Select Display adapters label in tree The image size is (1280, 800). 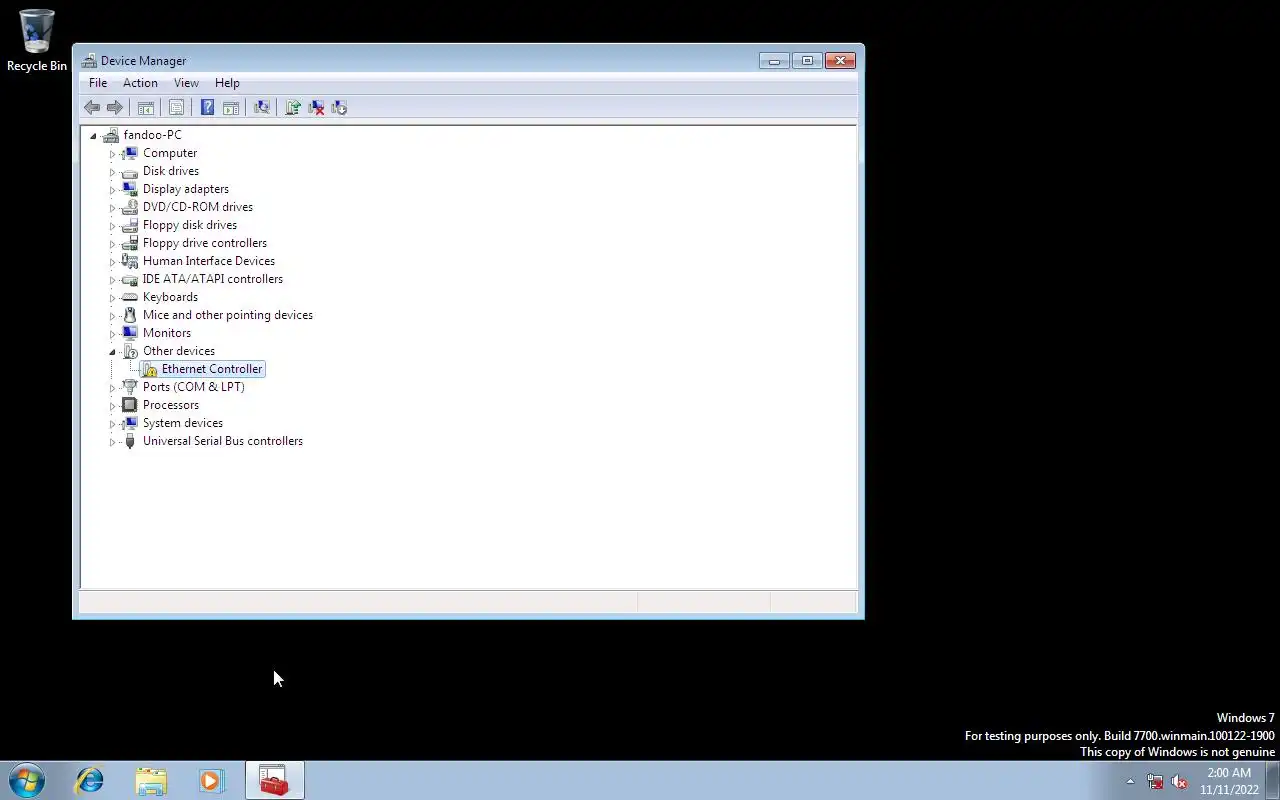(x=186, y=189)
